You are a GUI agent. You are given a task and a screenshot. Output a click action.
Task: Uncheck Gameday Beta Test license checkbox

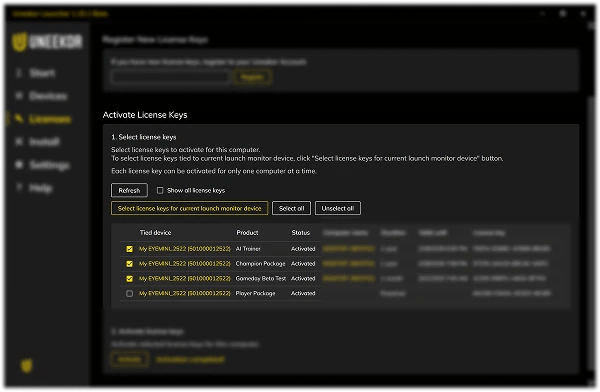tap(129, 279)
